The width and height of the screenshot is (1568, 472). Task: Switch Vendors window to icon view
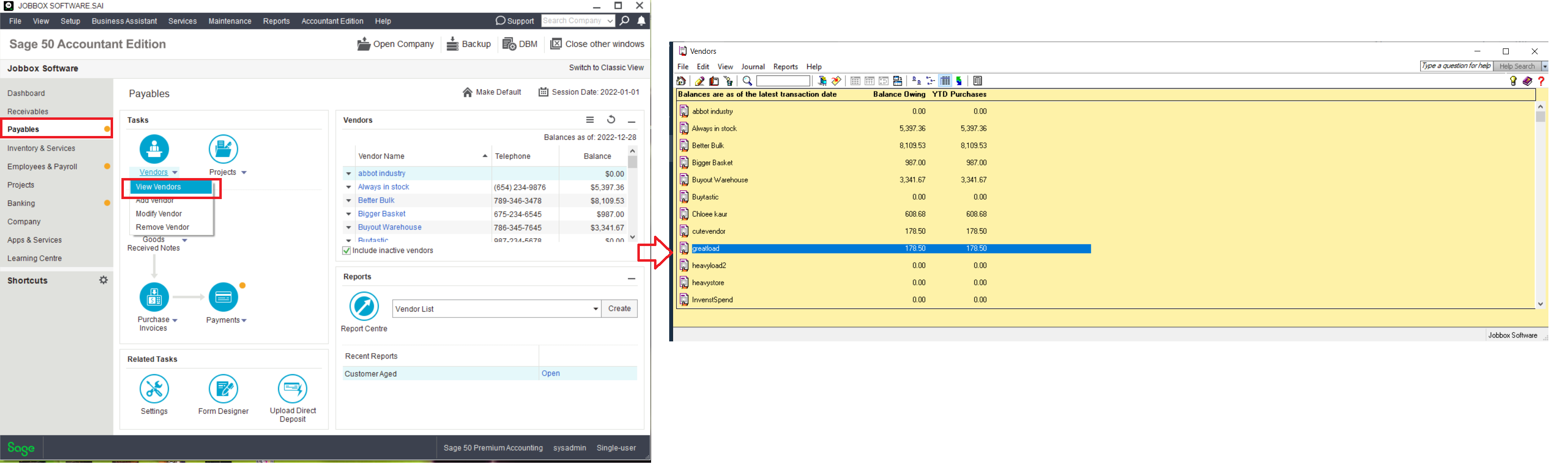[916, 82]
